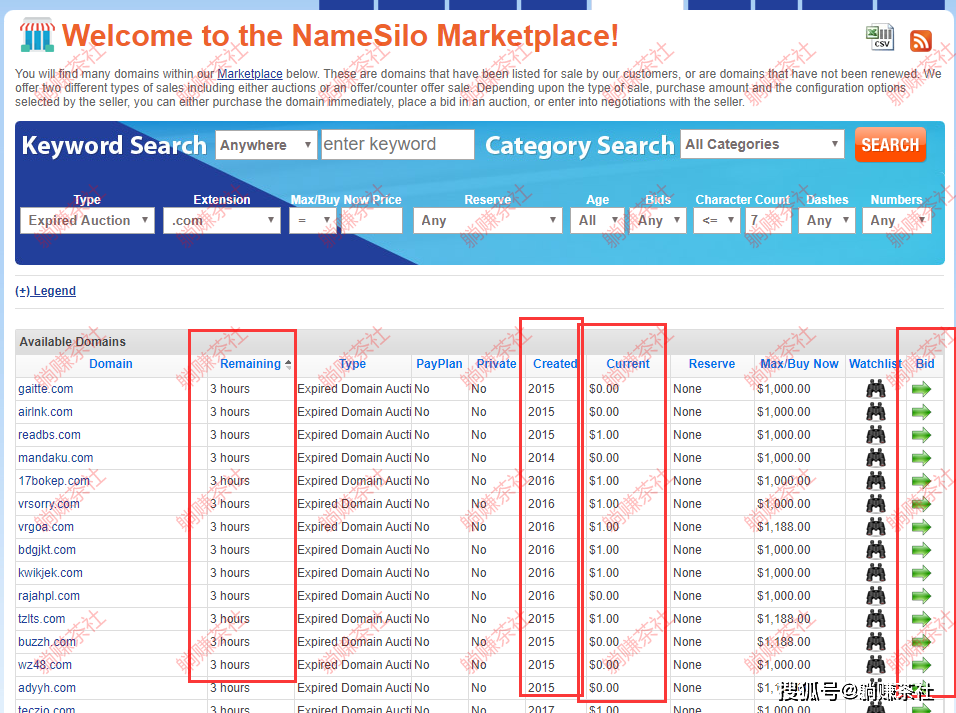
Task: Open the Type dropdown showing Expired Auction
Action: coord(87,220)
